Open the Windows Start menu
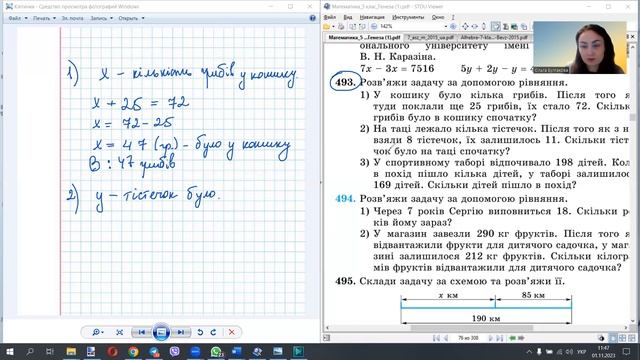640x360 pixels. coord(9,351)
